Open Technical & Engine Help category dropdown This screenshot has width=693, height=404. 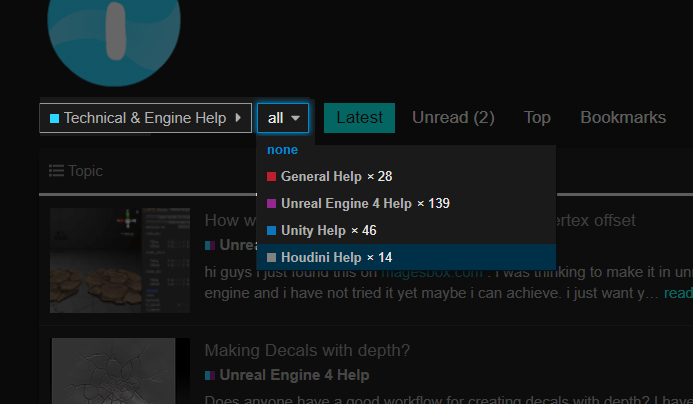[x=145, y=118]
